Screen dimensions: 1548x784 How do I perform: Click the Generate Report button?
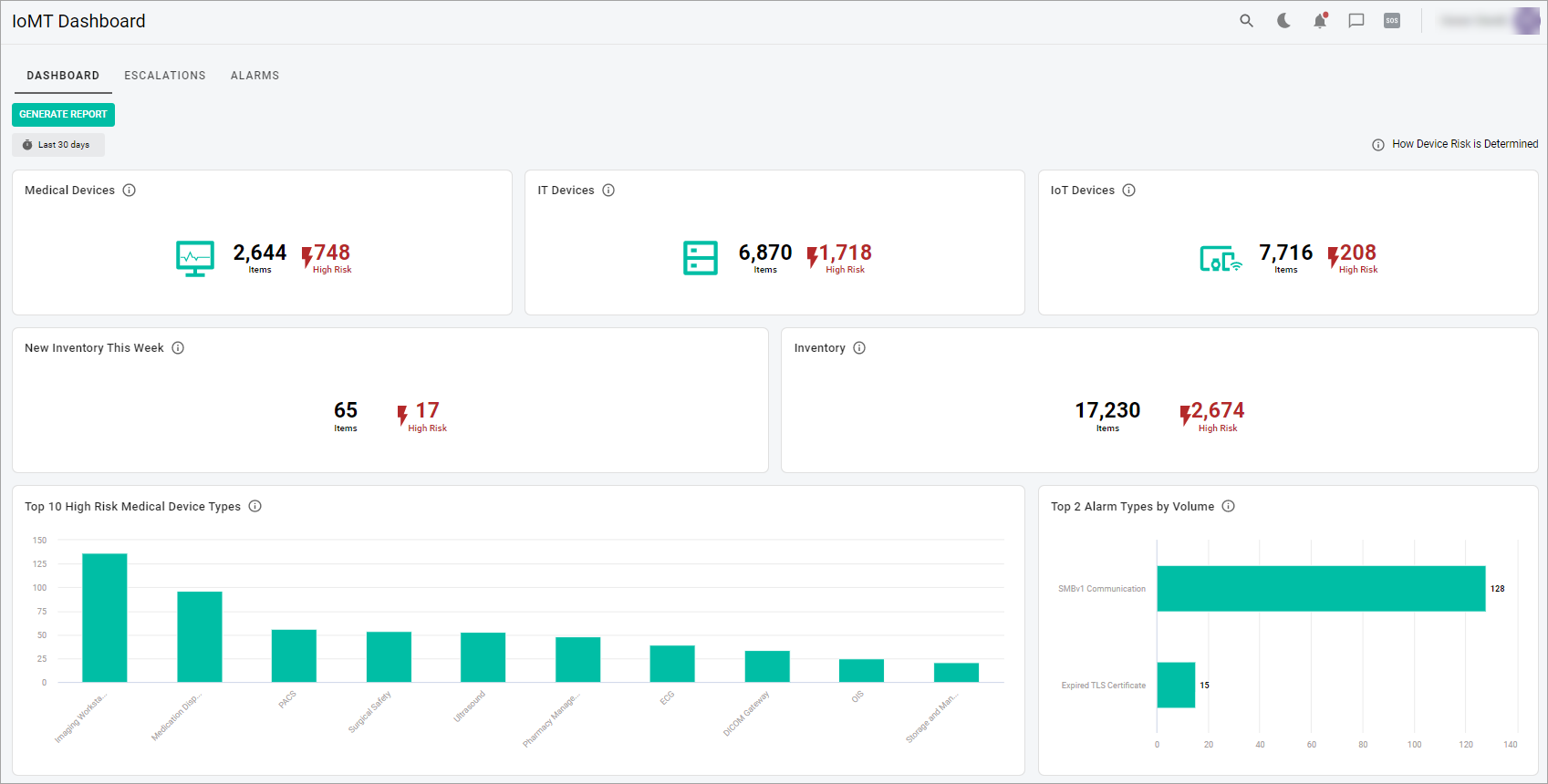pyautogui.click(x=63, y=114)
